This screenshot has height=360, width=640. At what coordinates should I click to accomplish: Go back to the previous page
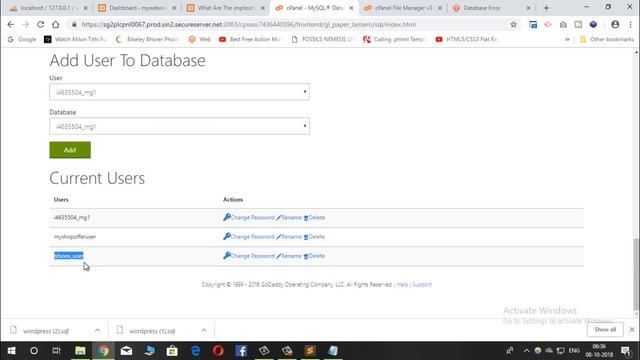click(x=11, y=24)
